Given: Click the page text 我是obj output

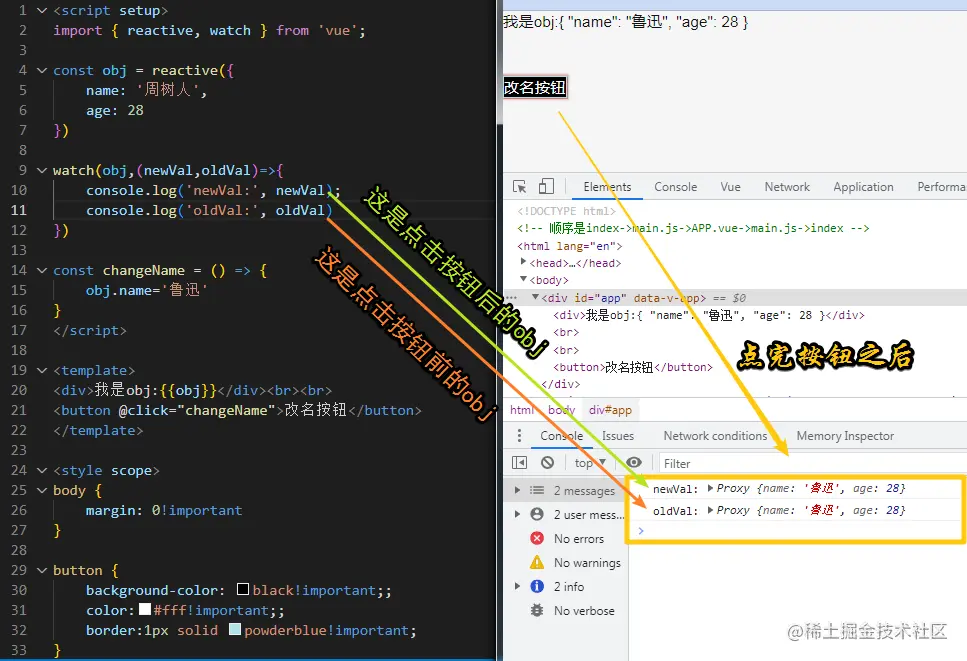Looking at the screenshot, I should pyautogui.click(x=625, y=23).
